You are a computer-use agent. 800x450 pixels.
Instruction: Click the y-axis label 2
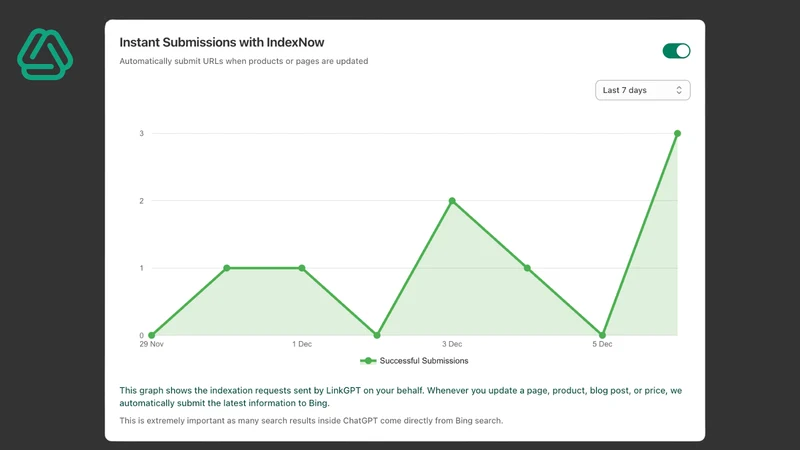142,201
